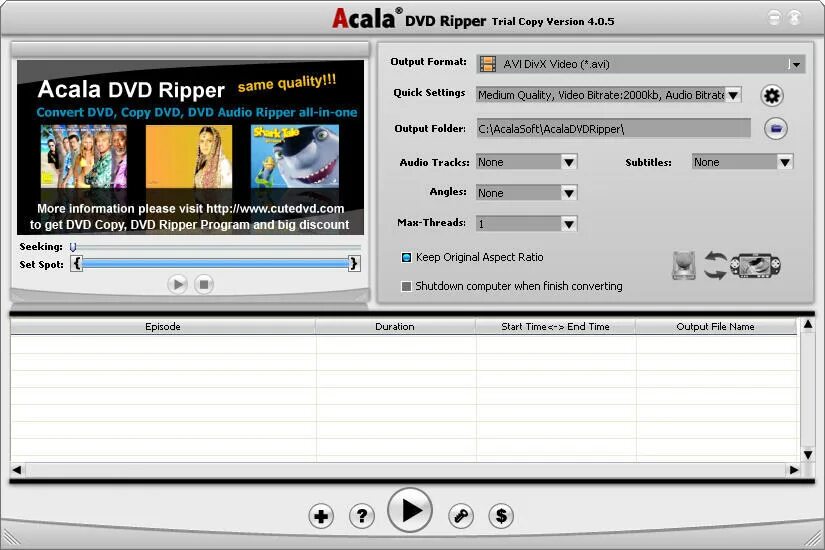Screen dimensions: 825x550
Task: Click the DVD disc source icon
Action: pyautogui.click(x=684, y=265)
